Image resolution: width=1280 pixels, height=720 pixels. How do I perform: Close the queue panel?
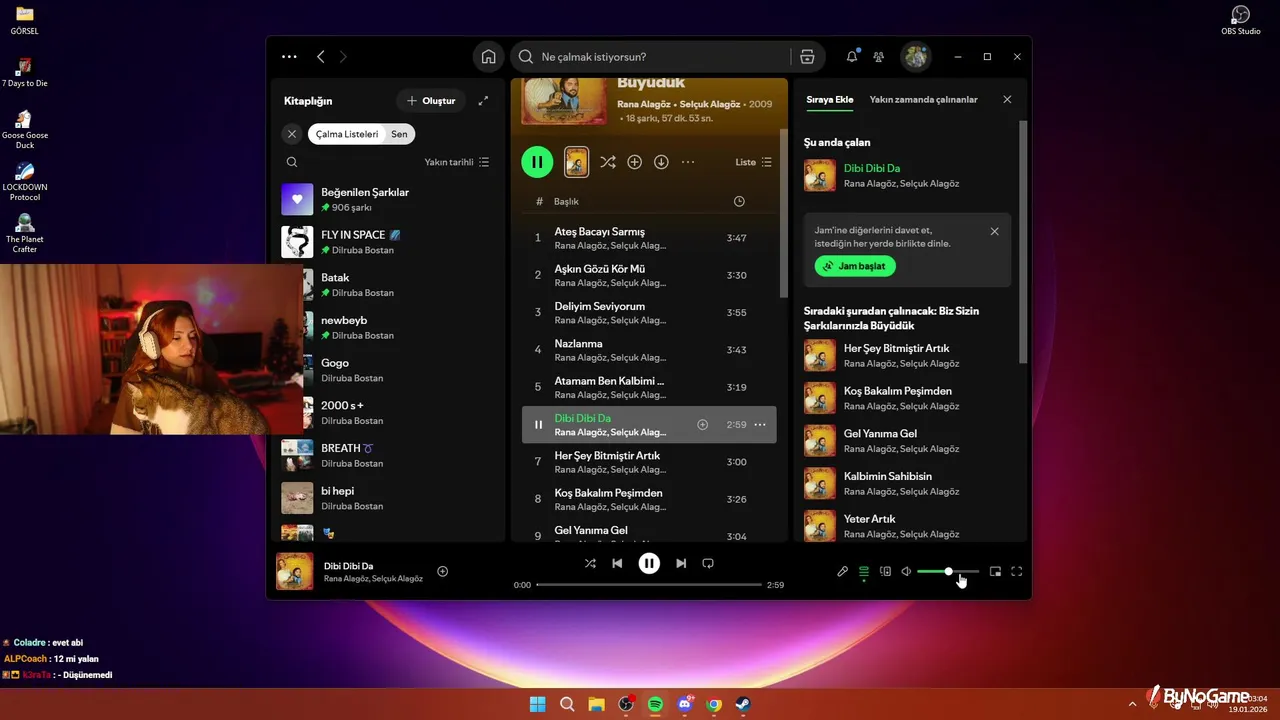click(x=1007, y=100)
